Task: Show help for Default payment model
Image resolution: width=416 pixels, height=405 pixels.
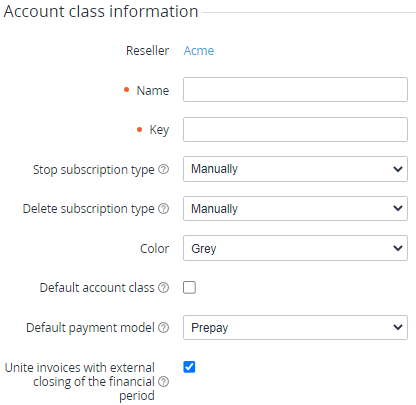Action: tap(163, 327)
